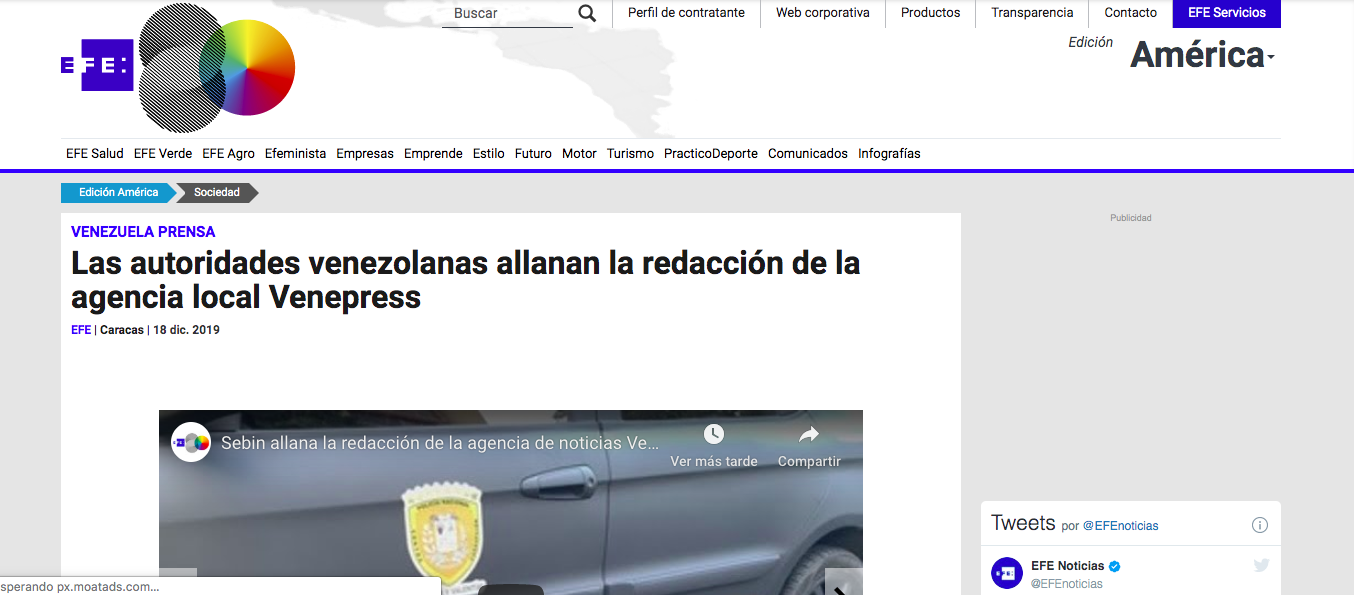This screenshot has width=1354, height=595.
Task: Open the Estilo section
Action: click(x=489, y=154)
